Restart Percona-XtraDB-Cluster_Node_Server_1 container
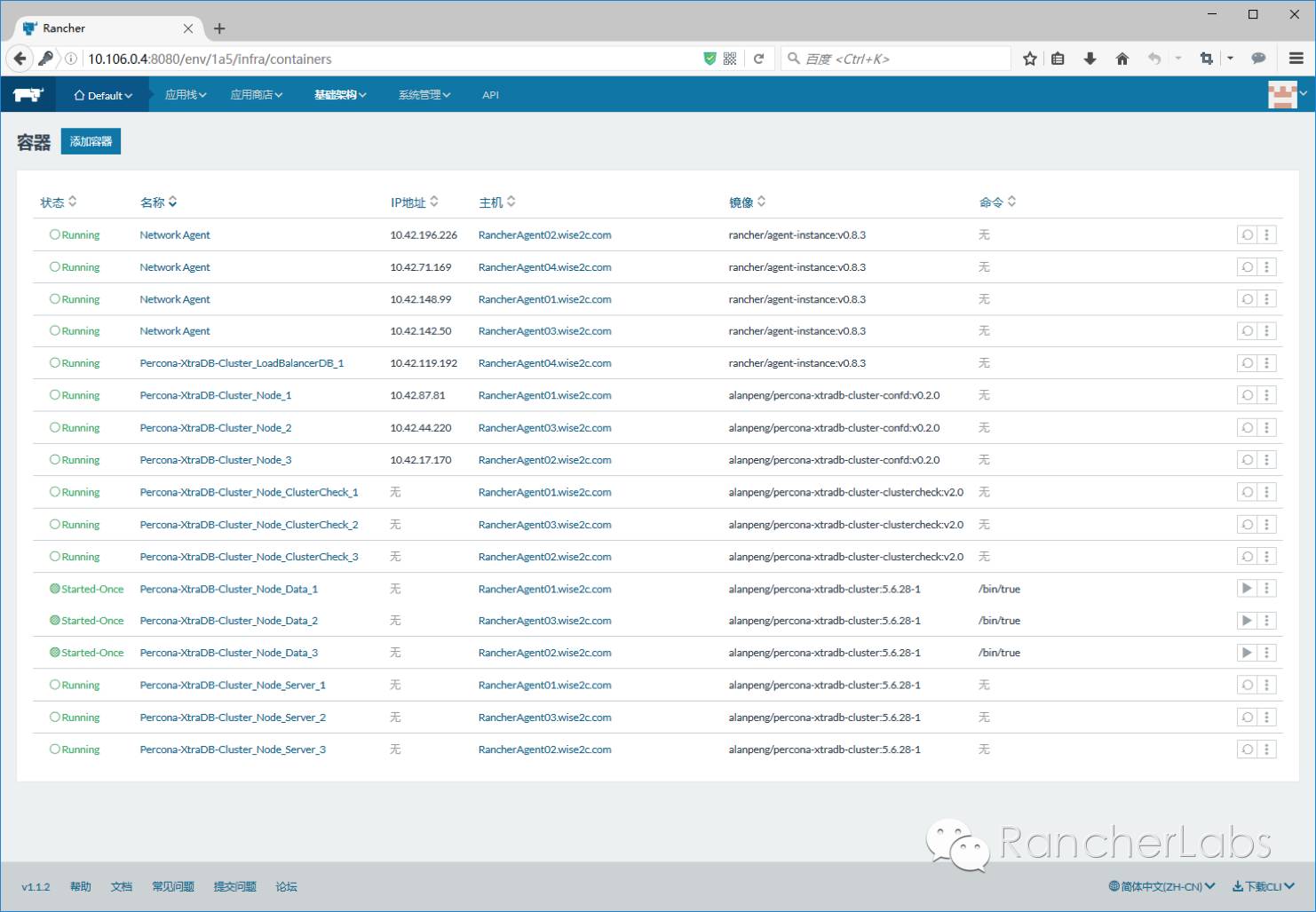This screenshot has width=1316, height=912. click(1247, 685)
